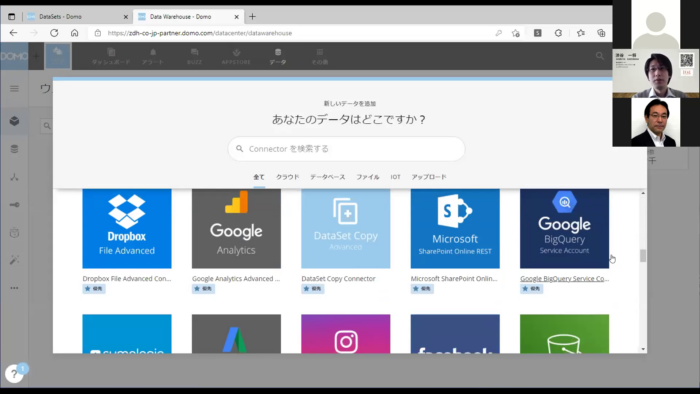Screen dimensions: 700x394
Task: Click the scrollbar up arrow
Action: click(643, 193)
